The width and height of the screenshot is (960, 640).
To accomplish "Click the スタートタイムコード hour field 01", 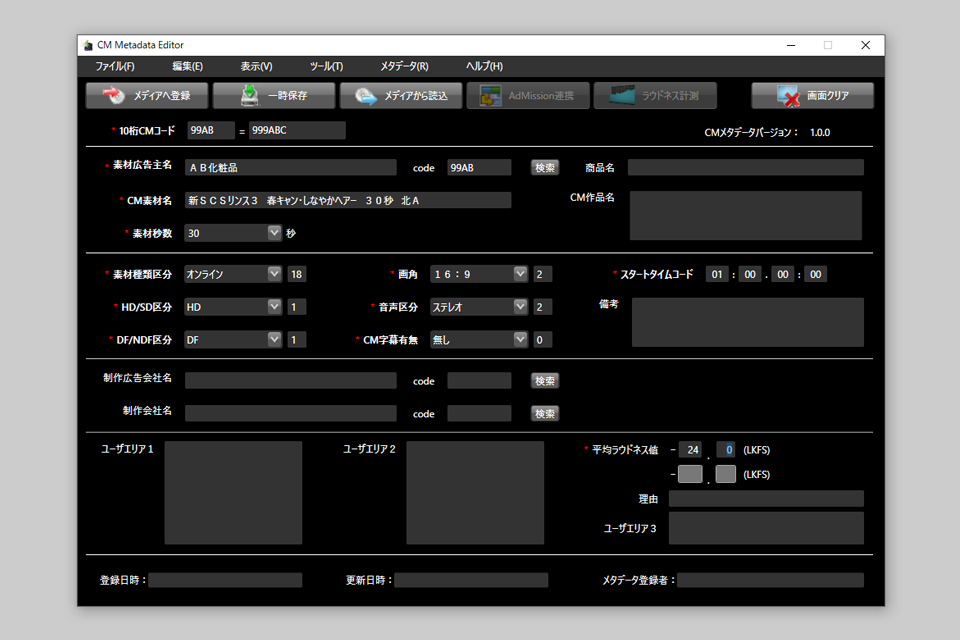I will pyautogui.click(x=717, y=274).
